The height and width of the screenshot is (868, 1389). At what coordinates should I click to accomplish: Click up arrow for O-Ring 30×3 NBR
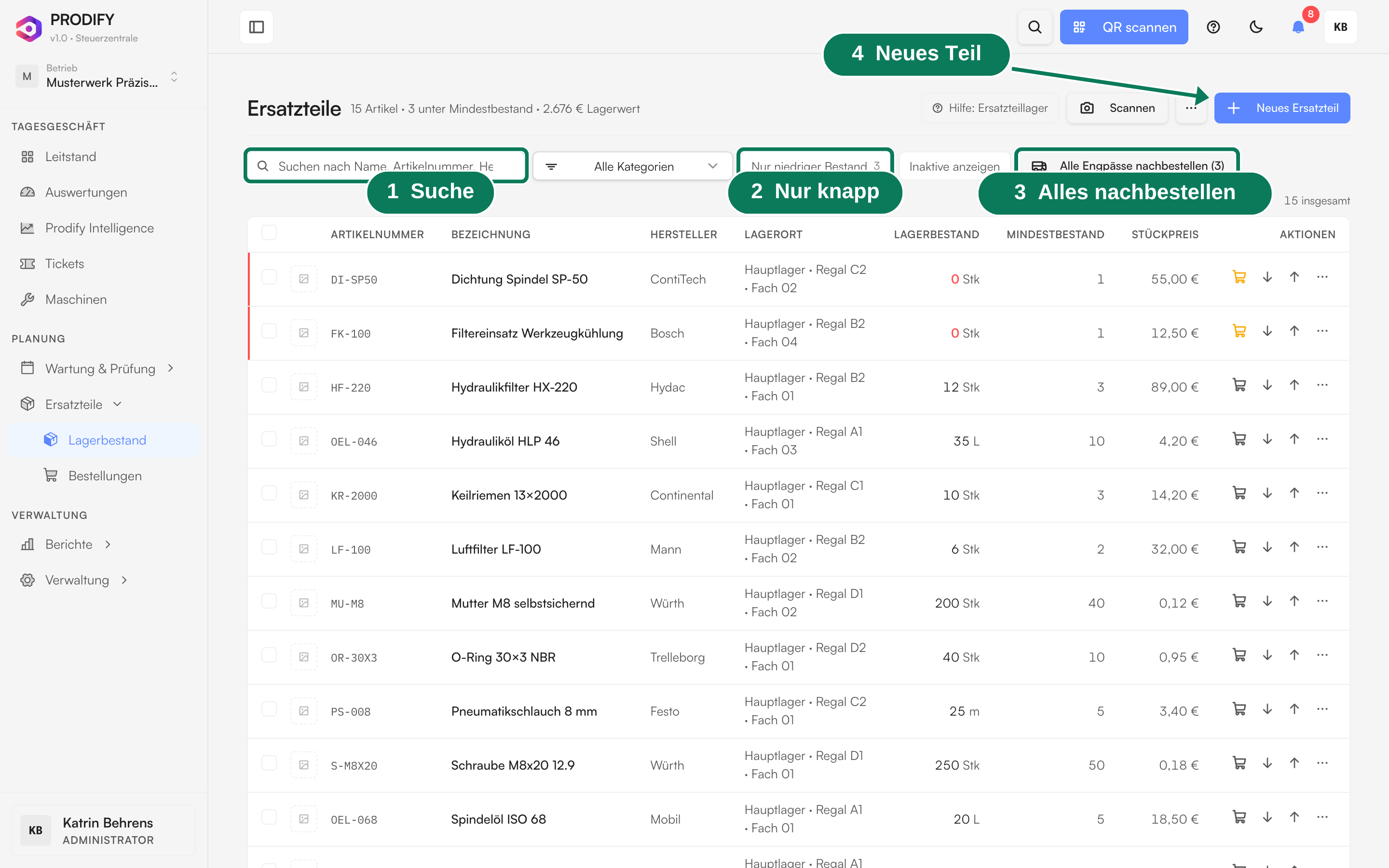(1294, 655)
